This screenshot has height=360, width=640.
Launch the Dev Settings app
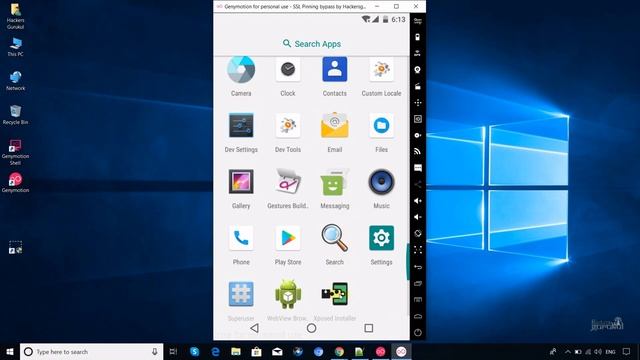click(241, 126)
